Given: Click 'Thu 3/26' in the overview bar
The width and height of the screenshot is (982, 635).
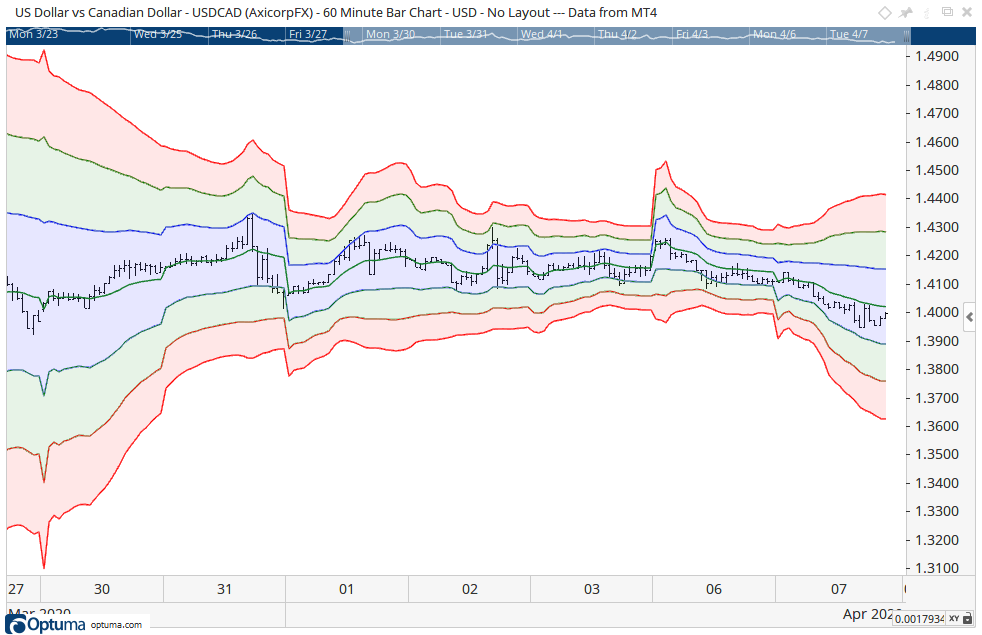Looking at the screenshot, I should tap(234, 34).
